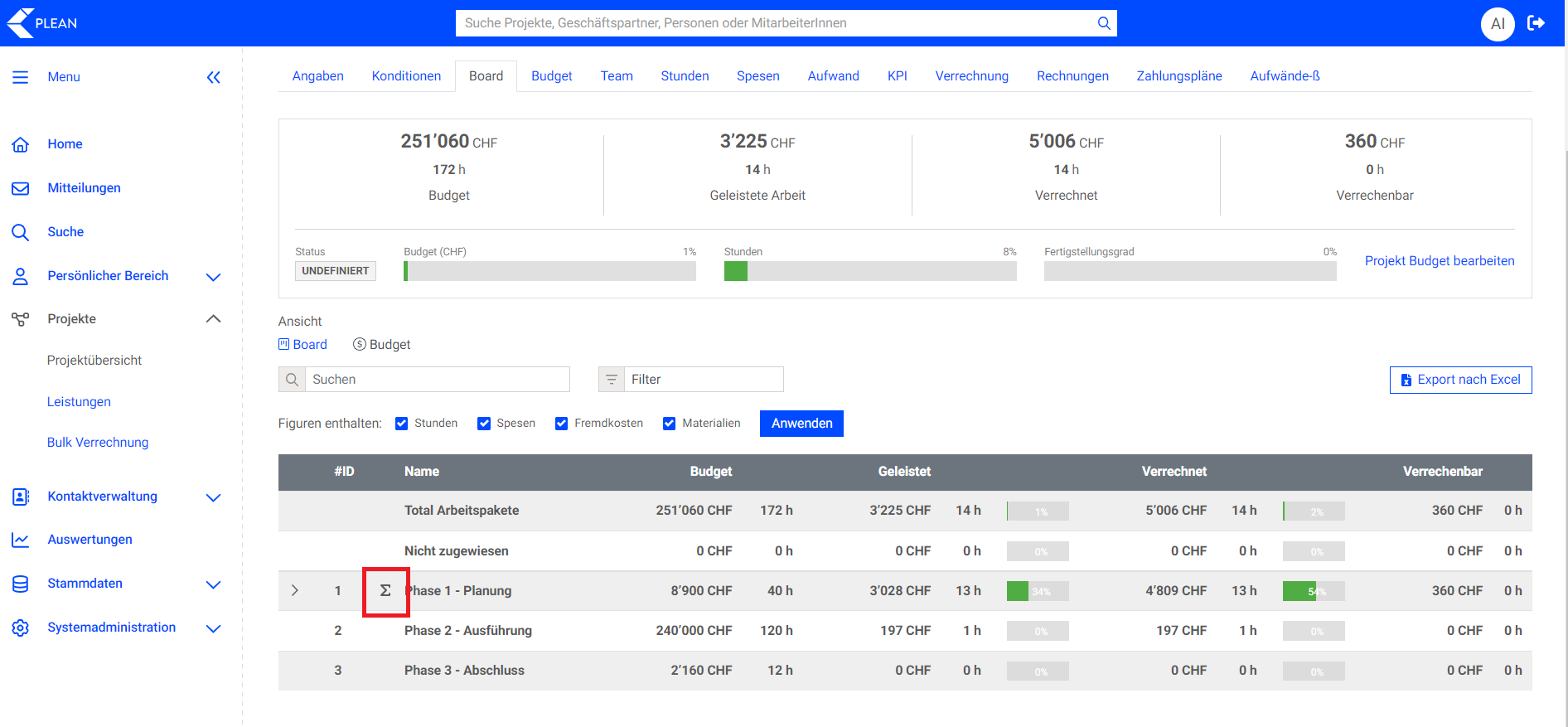Open the Stunden tab
The image size is (1568, 727).
pos(685,76)
